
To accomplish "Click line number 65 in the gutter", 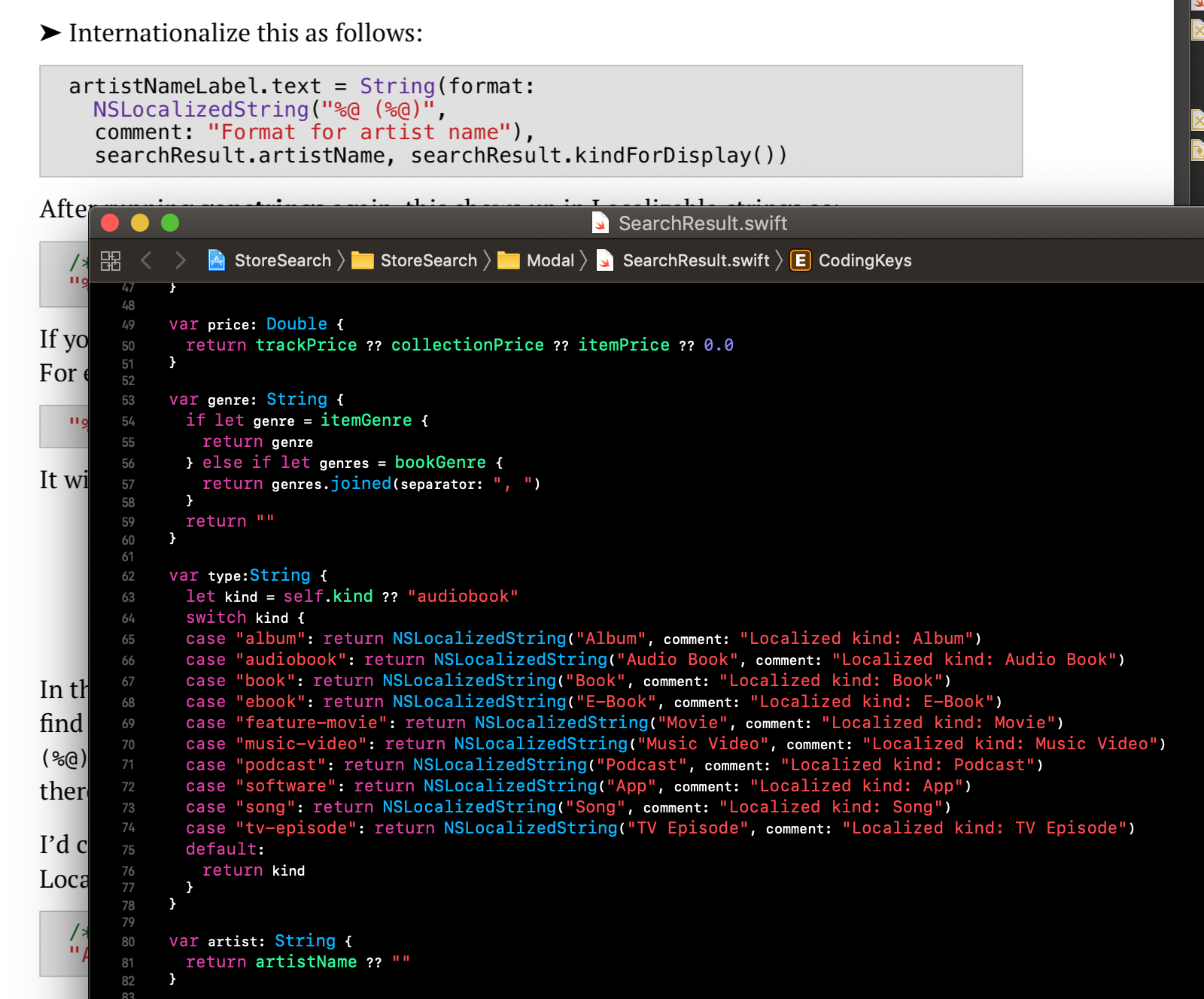I will (x=128, y=639).
